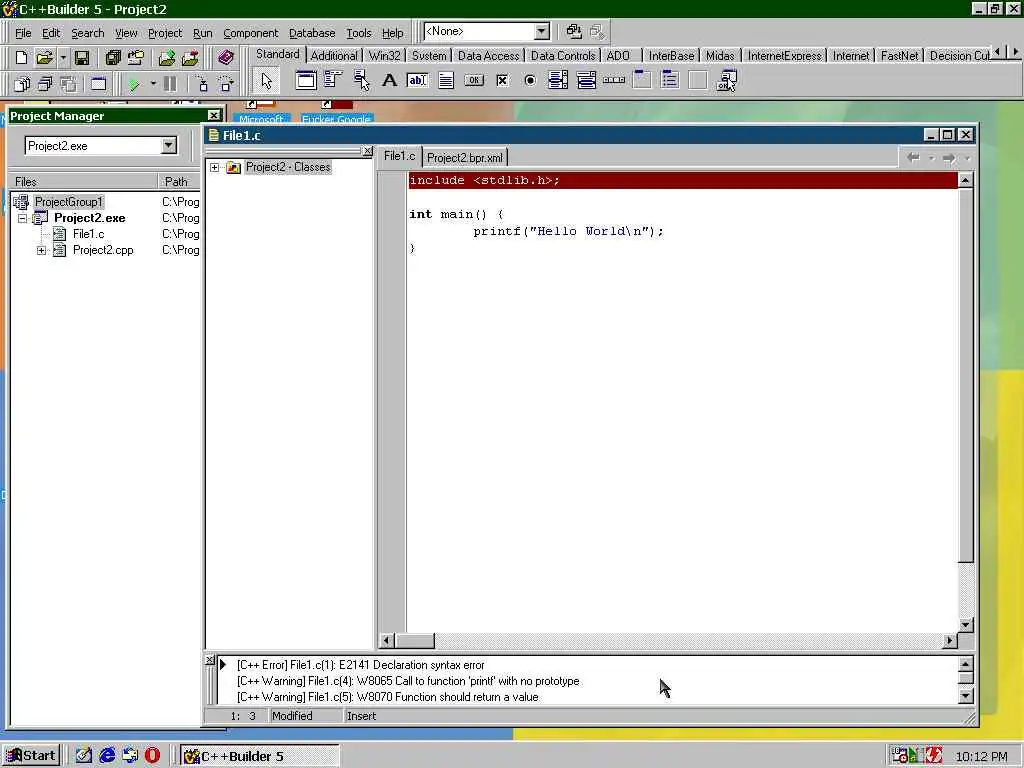Open the Project menu
Viewport: 1024px width, 768px height.
(x=165, y=33)
